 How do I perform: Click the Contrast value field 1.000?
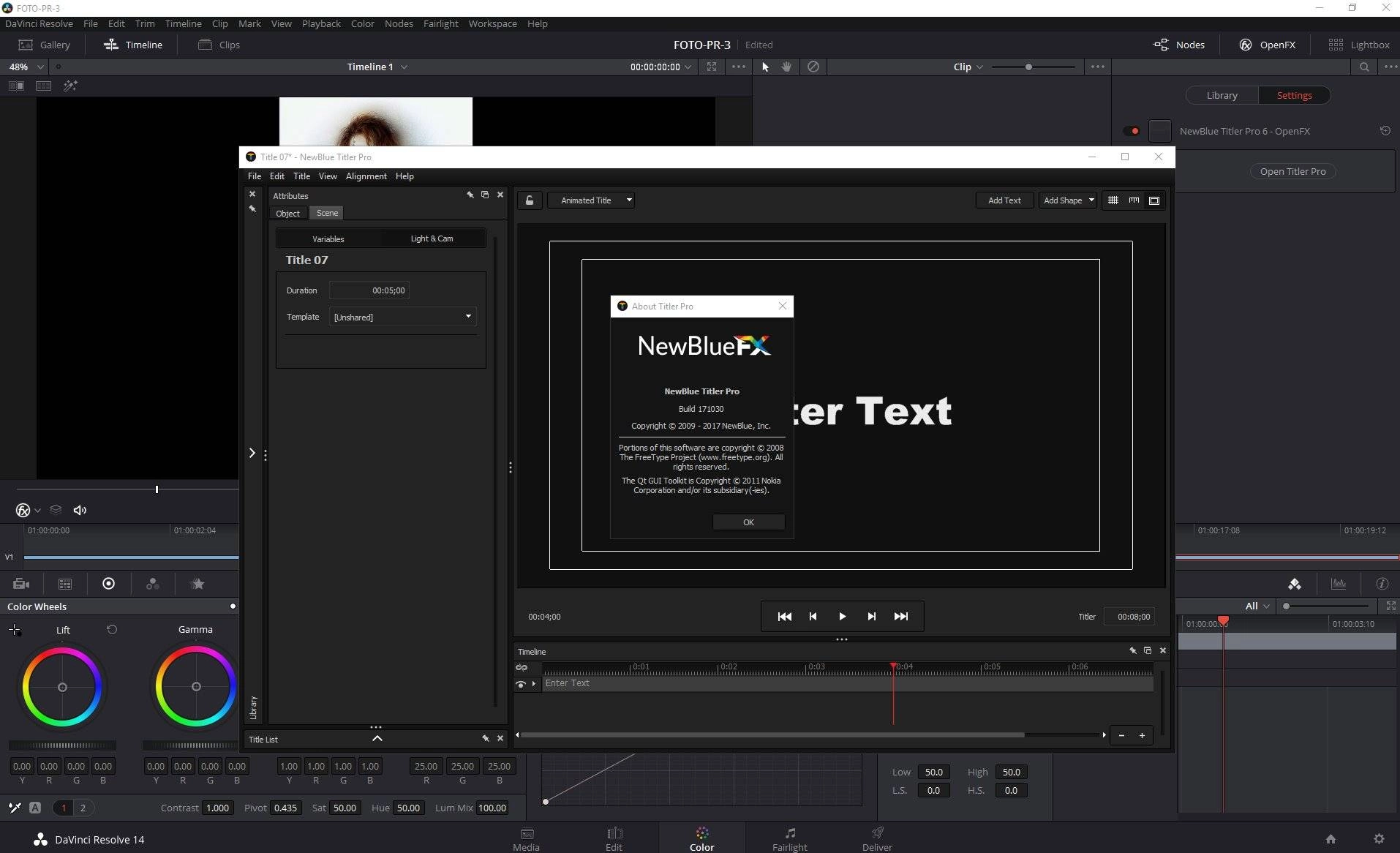tap(217, 808)
